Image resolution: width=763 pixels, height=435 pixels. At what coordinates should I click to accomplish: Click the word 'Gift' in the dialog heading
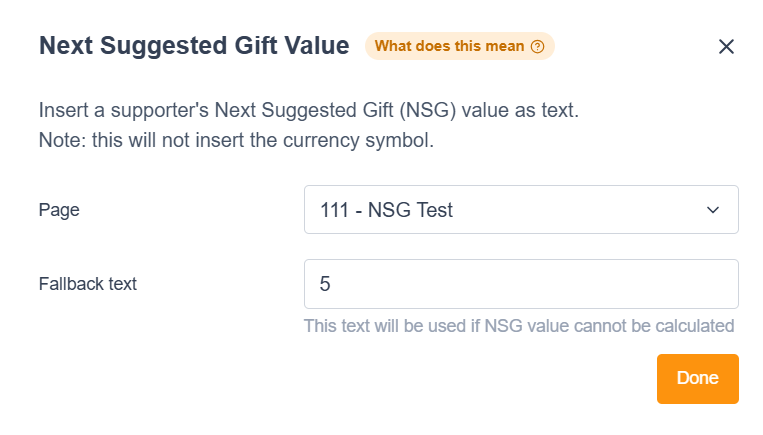pos(265,46)
